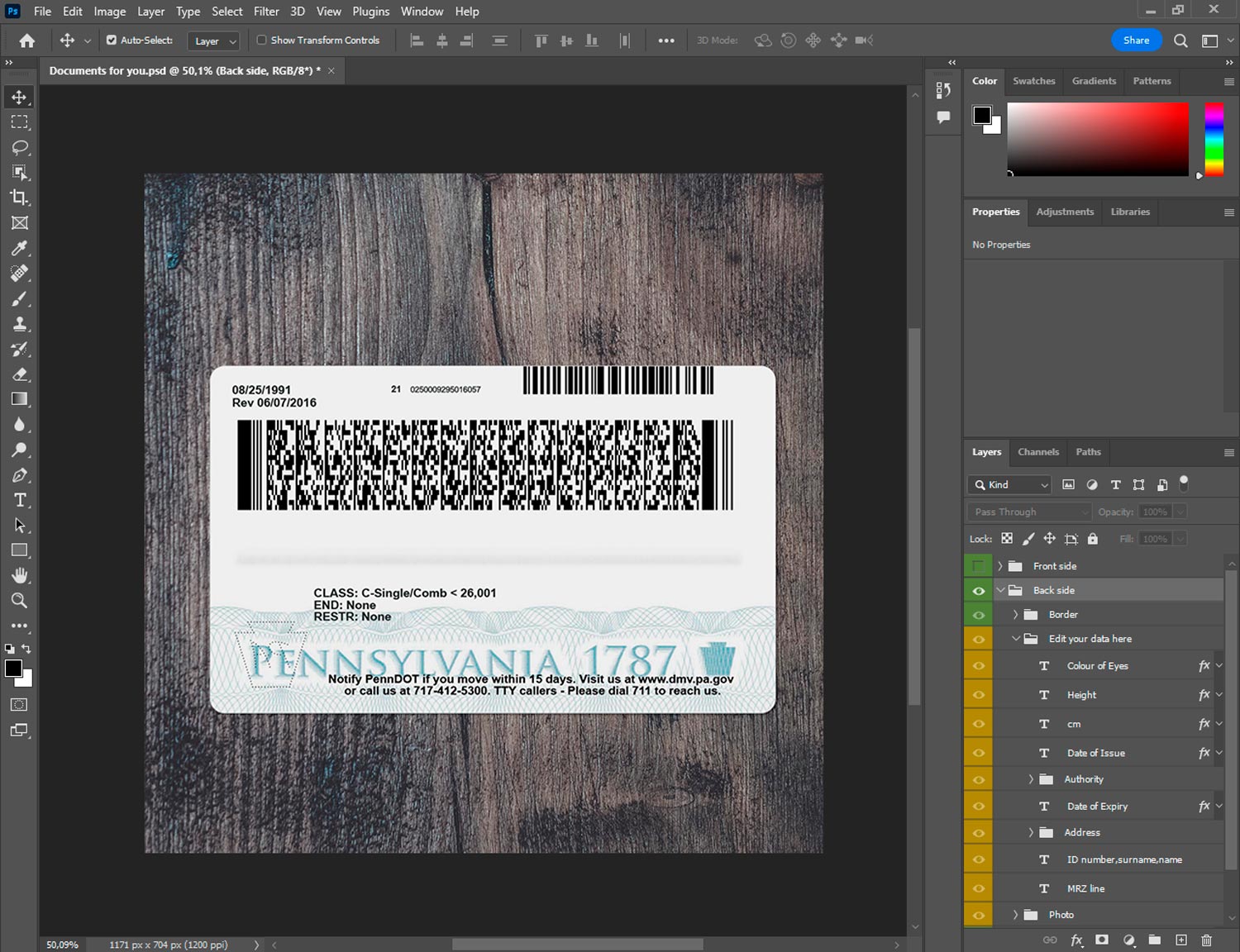Click the horizontal scrollbar below the canvas
1240x952 pixels.
point(577,945)
